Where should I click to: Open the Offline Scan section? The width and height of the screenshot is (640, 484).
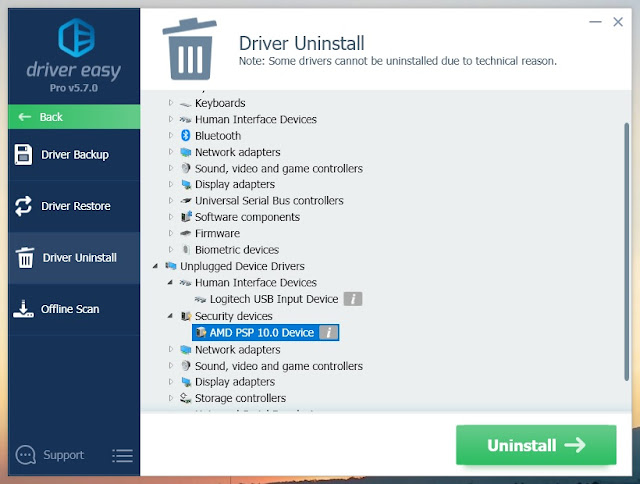pos(74,309)
